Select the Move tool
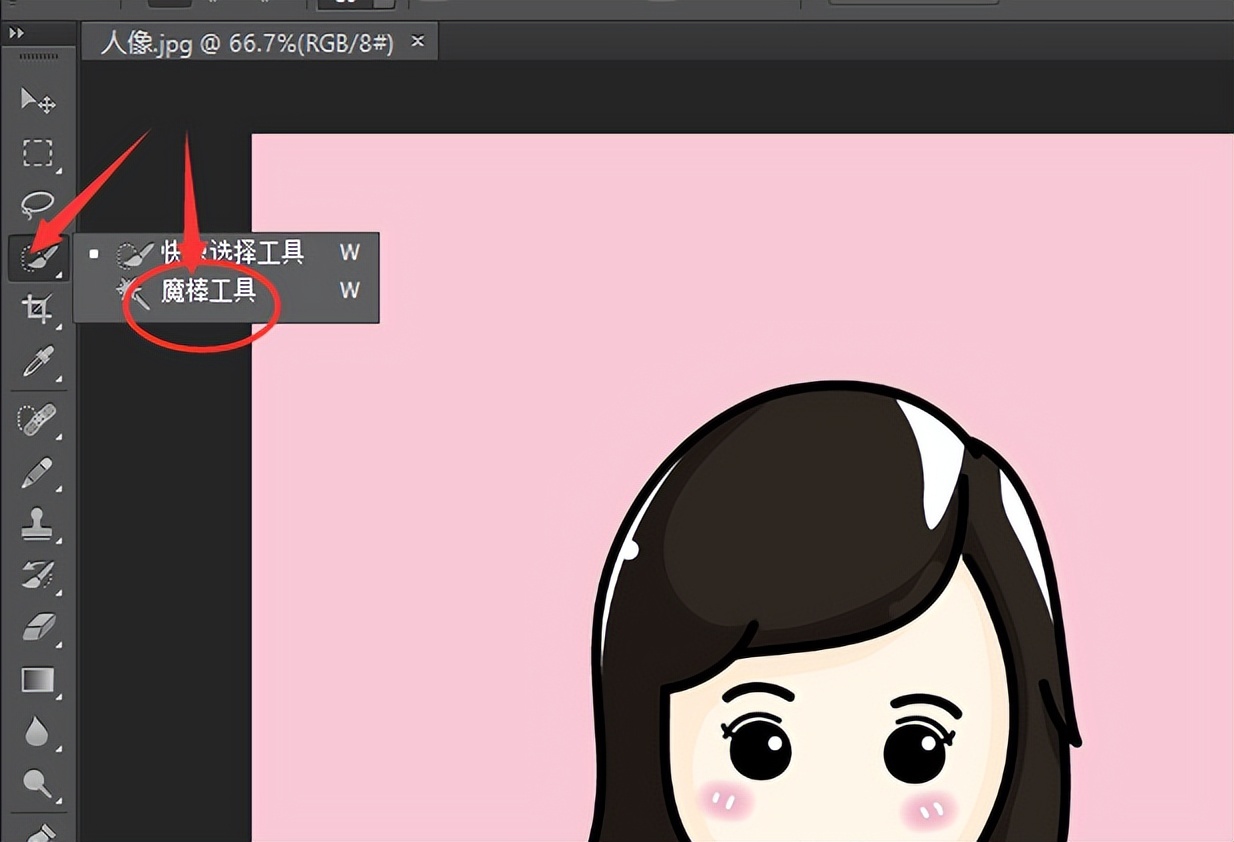 point(38,100)
